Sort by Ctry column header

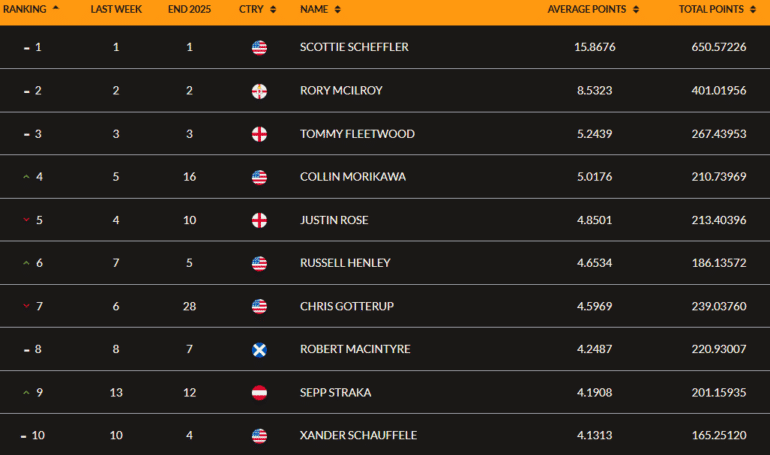pyautogui.click(x=255, y=9)
